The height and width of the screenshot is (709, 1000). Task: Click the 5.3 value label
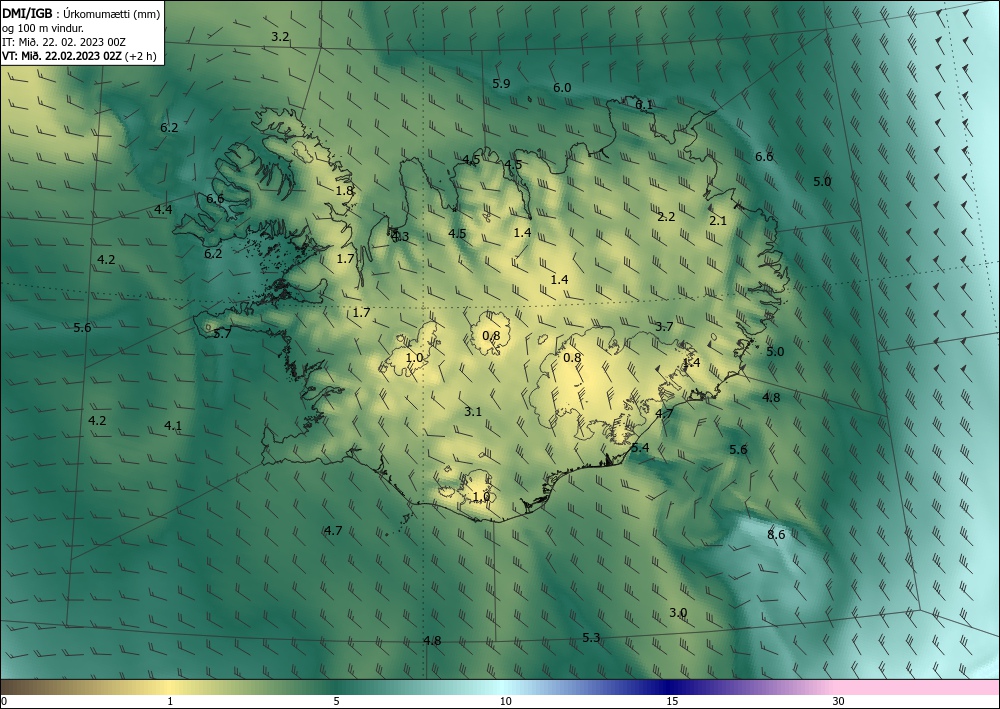[591, 638]
